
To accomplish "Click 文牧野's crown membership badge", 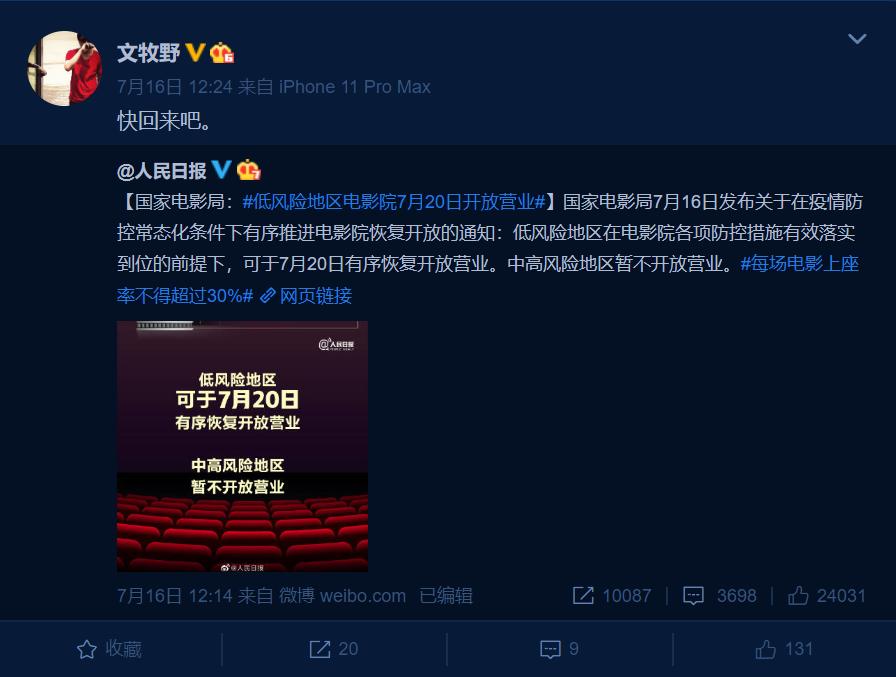I will click(x=222, y=53).
